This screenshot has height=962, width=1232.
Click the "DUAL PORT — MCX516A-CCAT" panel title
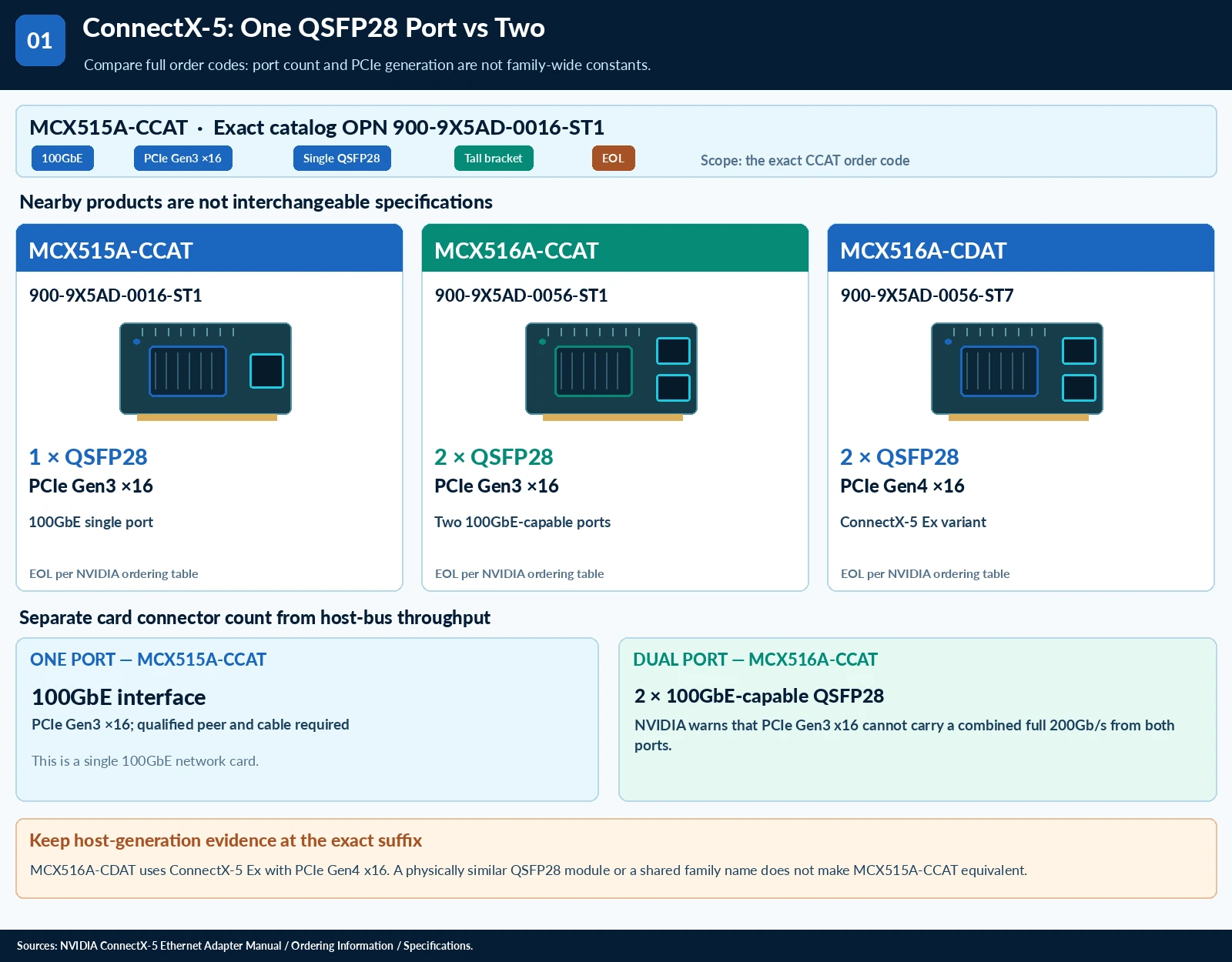click(755, 660)
